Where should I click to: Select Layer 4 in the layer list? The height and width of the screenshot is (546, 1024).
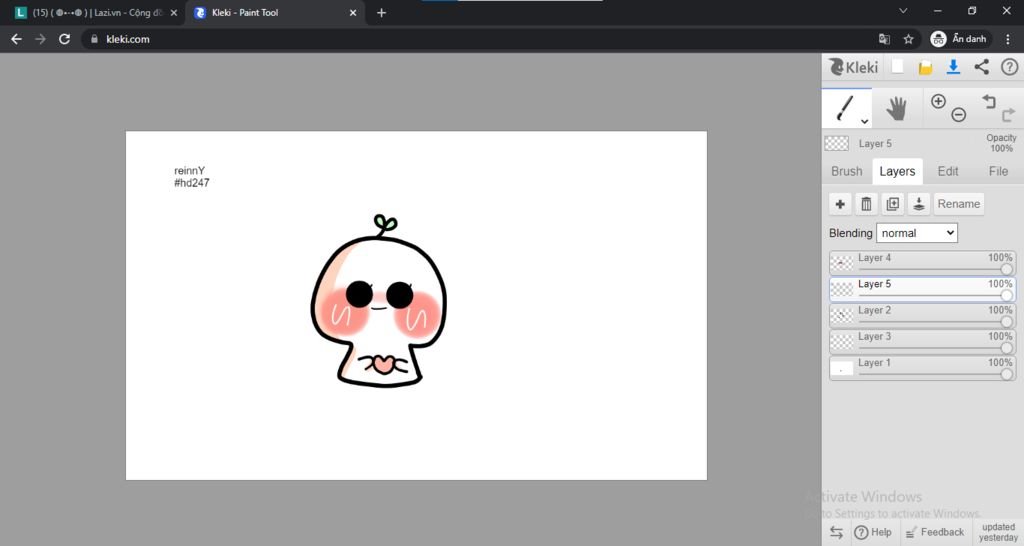pyautogui.click(x=923, y=263)
